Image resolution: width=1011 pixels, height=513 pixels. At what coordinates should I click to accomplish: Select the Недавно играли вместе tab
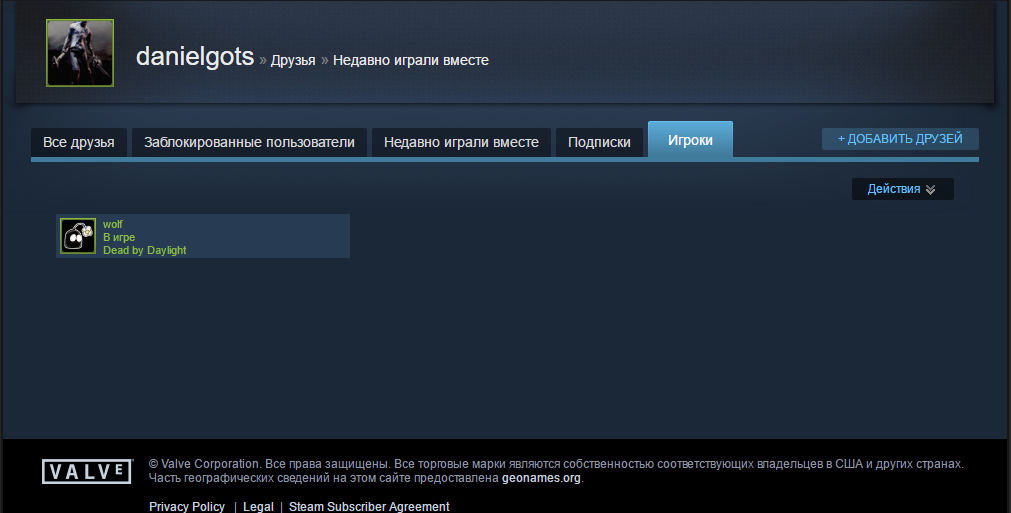[x=461, y=142]
